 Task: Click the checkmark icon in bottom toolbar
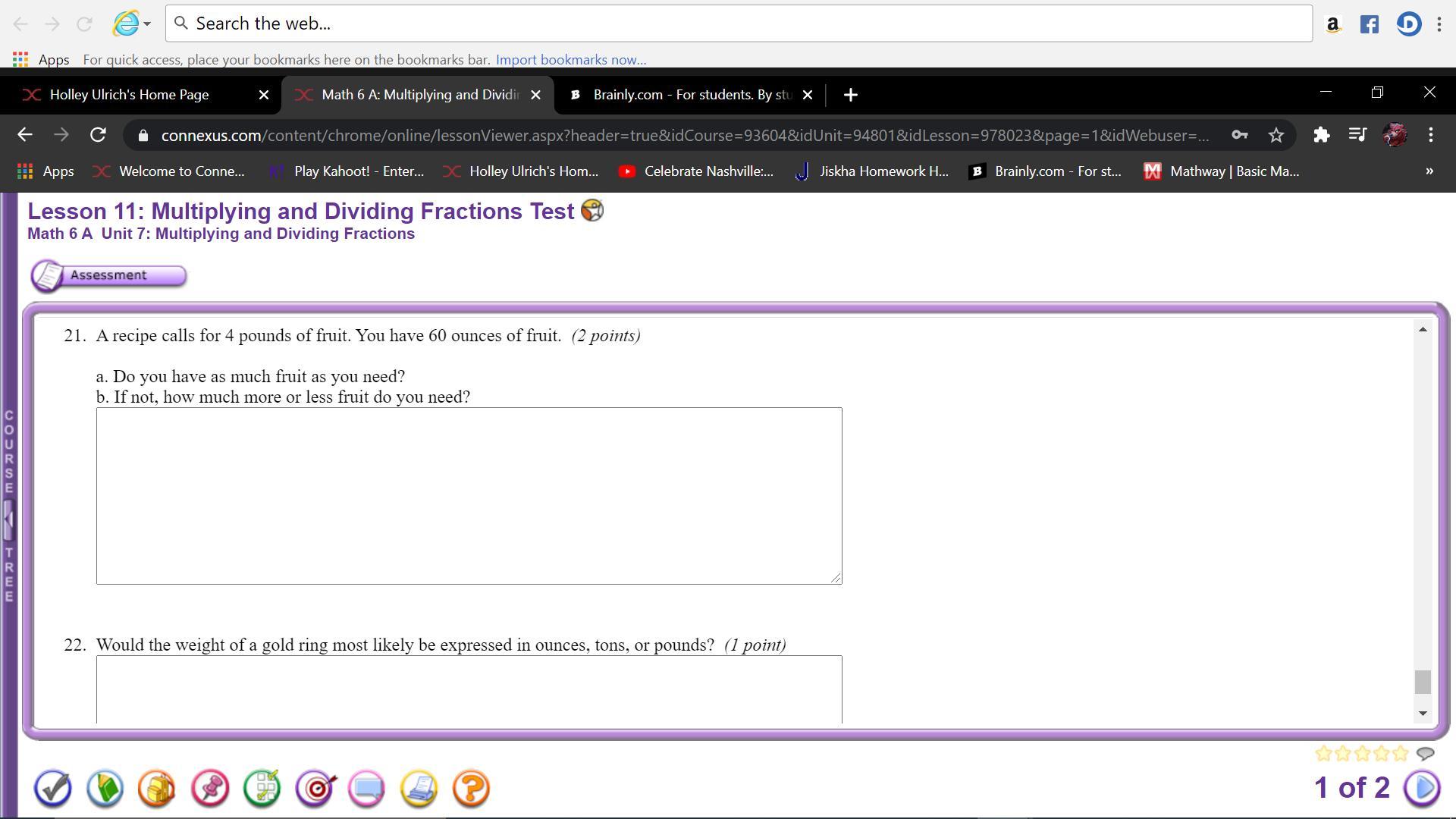click(x=52, y=789)
